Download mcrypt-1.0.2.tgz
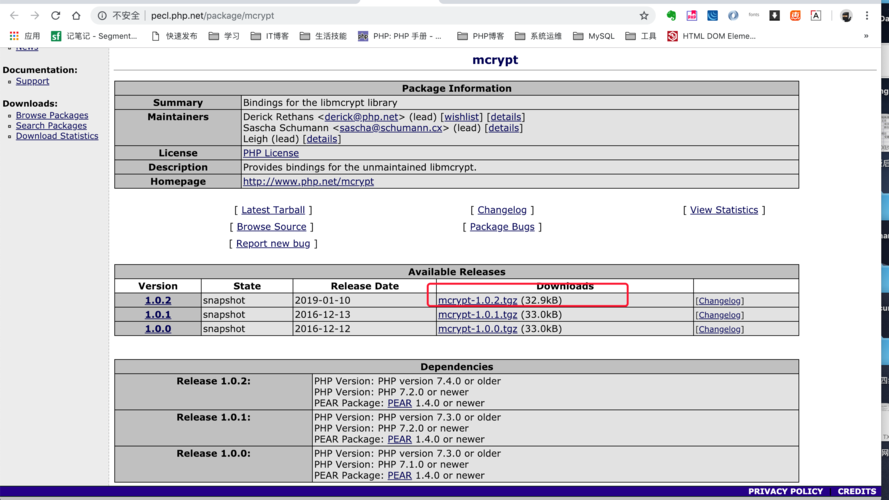 [x=478, y=300]
